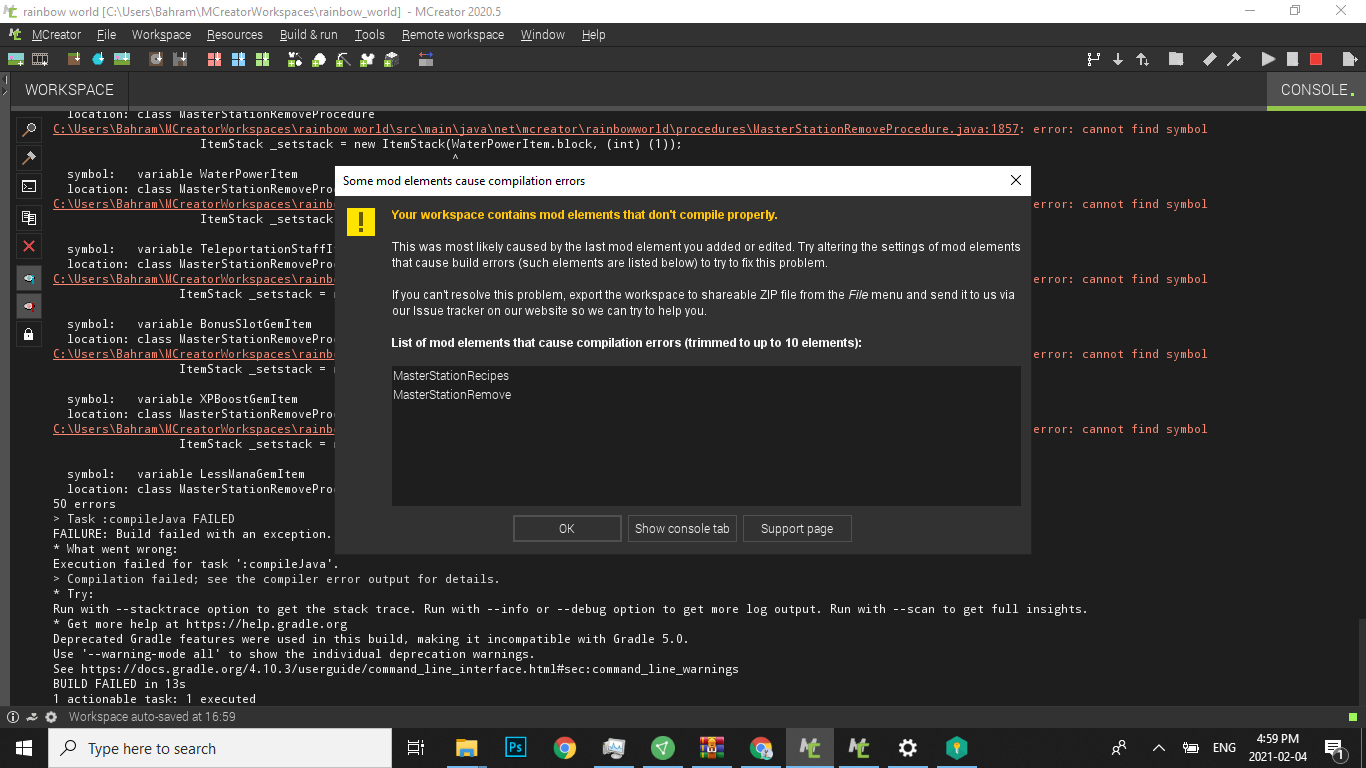Click the red stop execution icon
The height and width of the screenshot is (768, 1366).
[1314, 59]
